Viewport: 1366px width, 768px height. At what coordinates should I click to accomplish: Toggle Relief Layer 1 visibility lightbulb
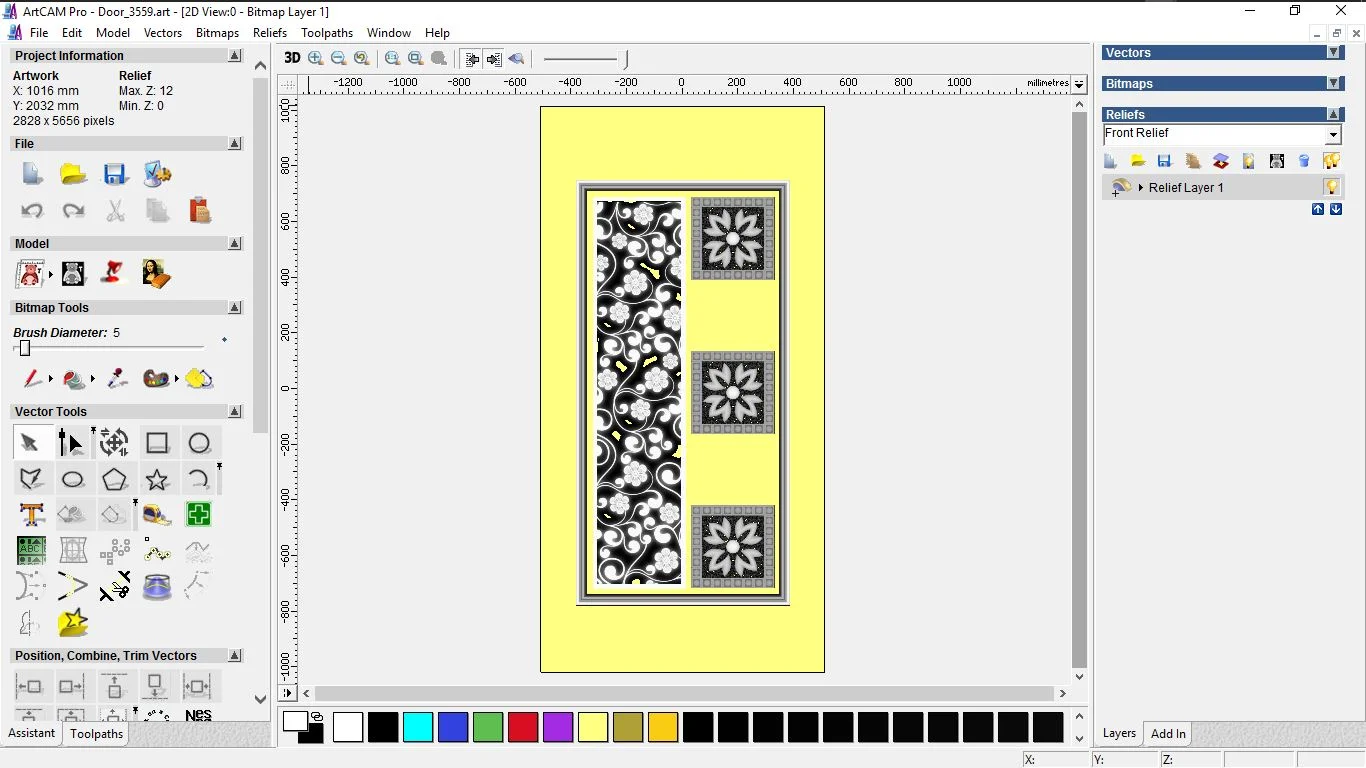[1331, 187]
